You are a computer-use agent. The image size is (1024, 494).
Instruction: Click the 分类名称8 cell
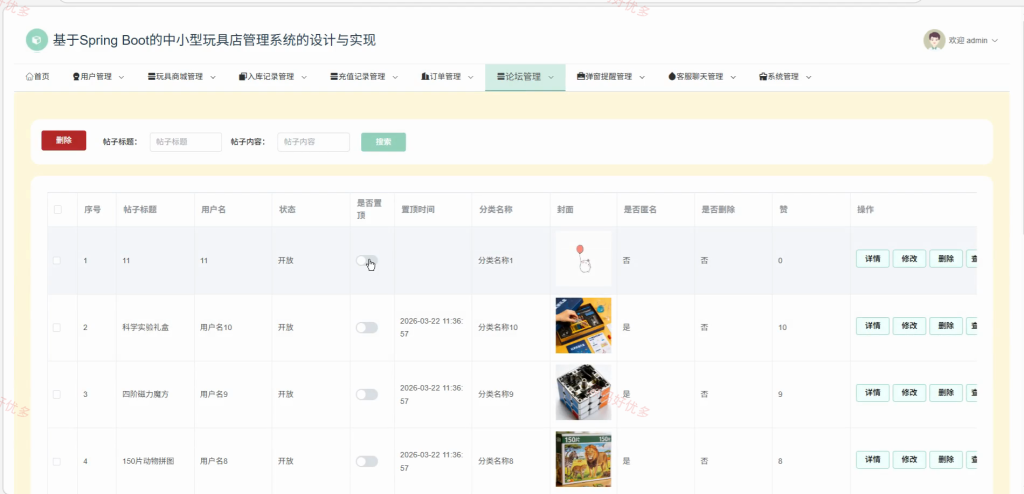coord(496,461)
